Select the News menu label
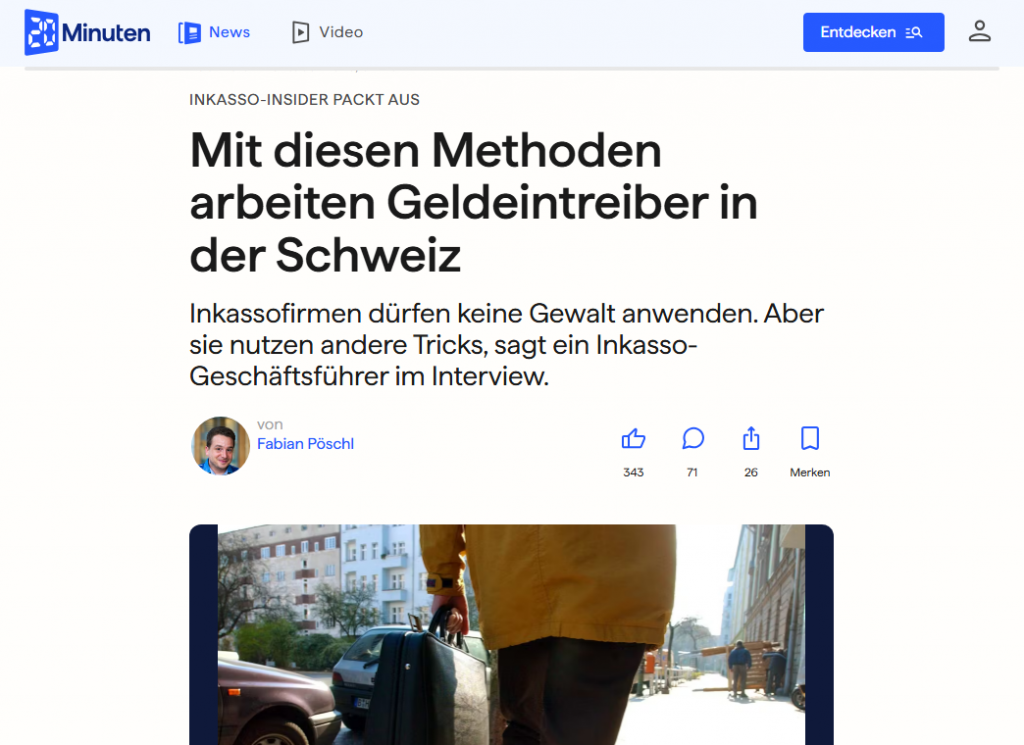 pos(229,32)
